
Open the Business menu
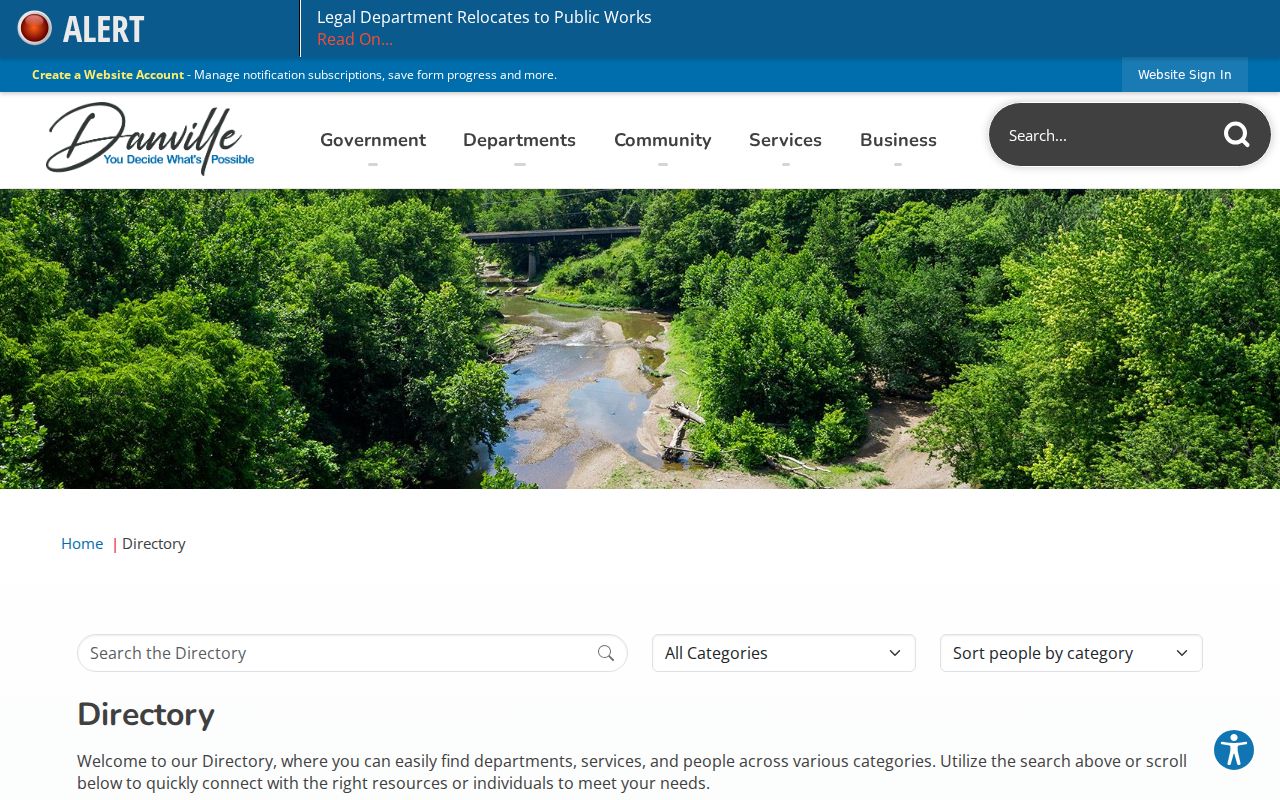click(898, 140)
